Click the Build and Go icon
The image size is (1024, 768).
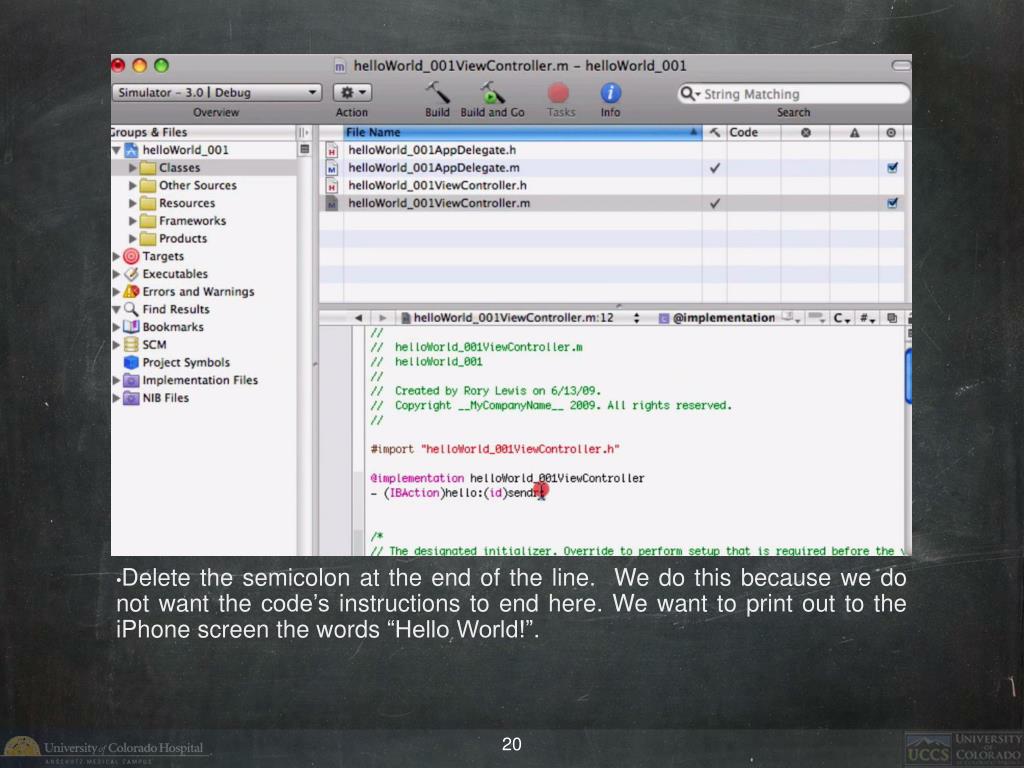492,93
